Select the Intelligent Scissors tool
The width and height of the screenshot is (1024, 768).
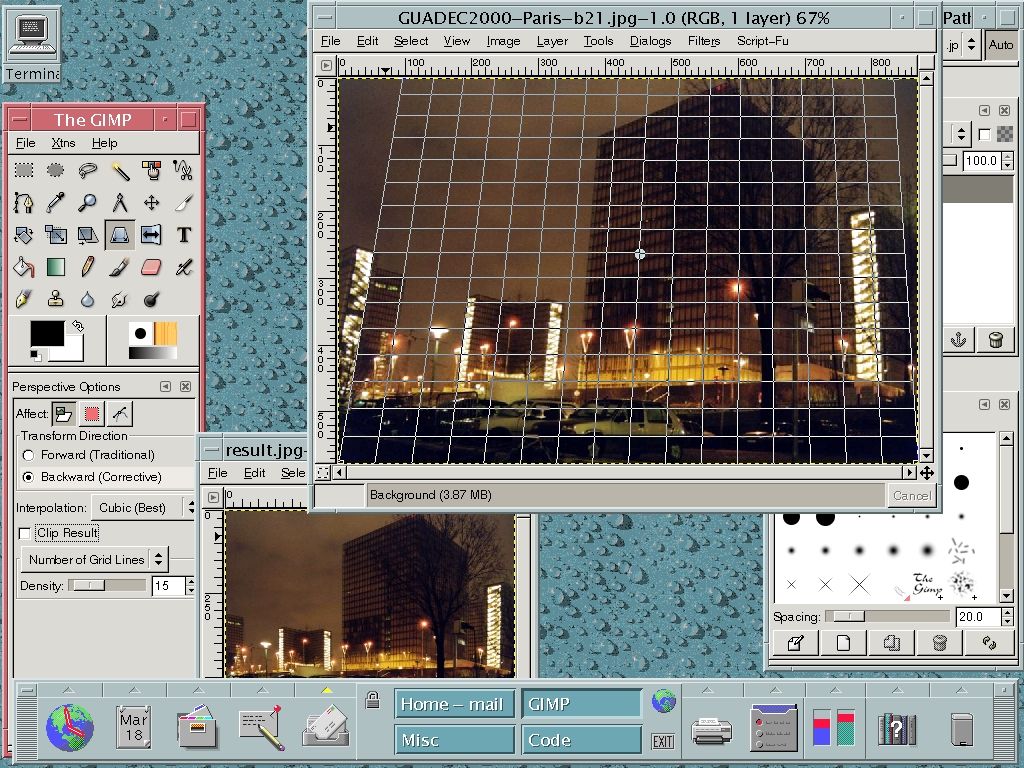pos(184,170)
